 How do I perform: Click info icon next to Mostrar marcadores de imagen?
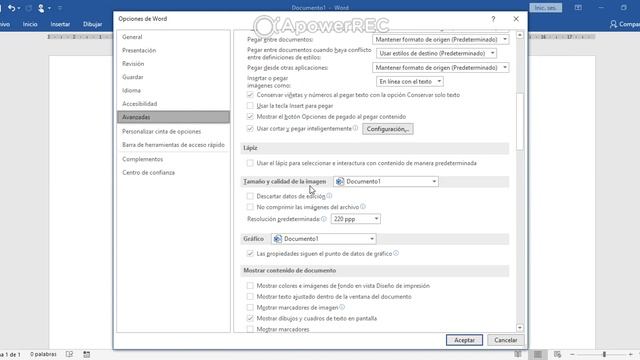click(x=342, y=307)
